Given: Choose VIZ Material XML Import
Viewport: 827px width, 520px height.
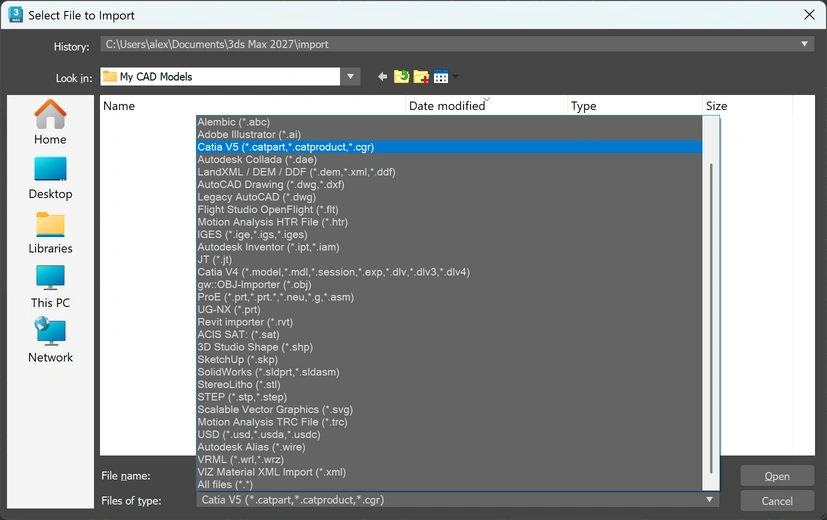Looking at the screenshot, I should coord(449,472).
